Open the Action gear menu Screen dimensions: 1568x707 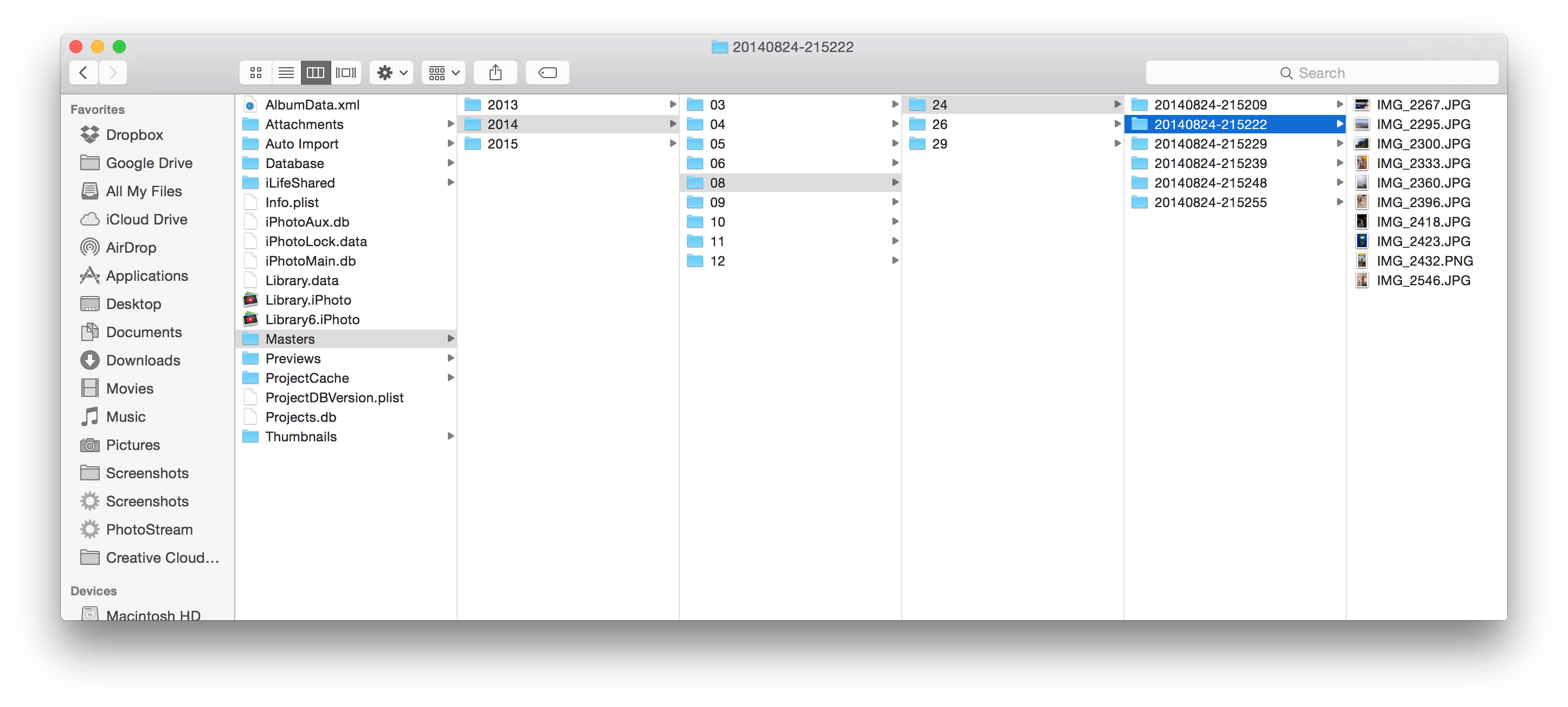[x=391, y=73]
